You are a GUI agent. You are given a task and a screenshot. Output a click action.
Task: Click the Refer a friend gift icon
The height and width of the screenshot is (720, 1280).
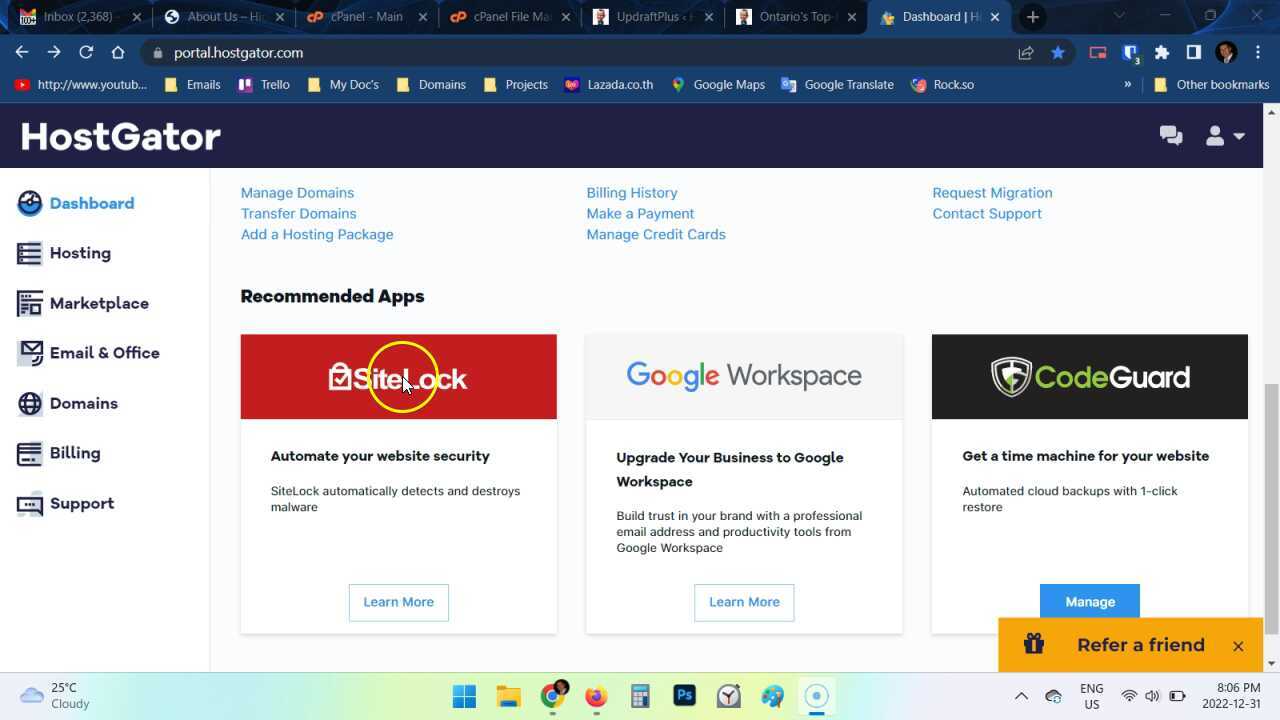[1034, 644]
